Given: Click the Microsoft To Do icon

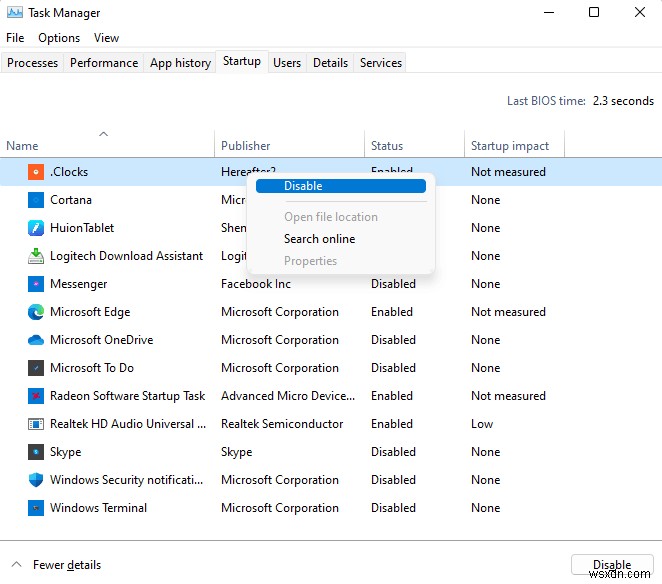Looking at the screenshot, I should click(36, 368).
